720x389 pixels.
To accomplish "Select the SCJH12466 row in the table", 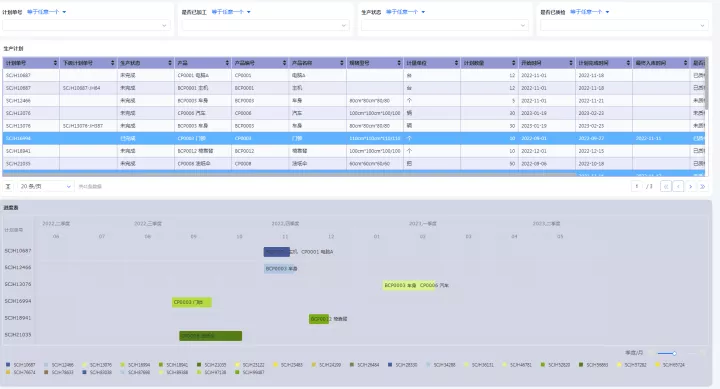I will tap(354, 101).
